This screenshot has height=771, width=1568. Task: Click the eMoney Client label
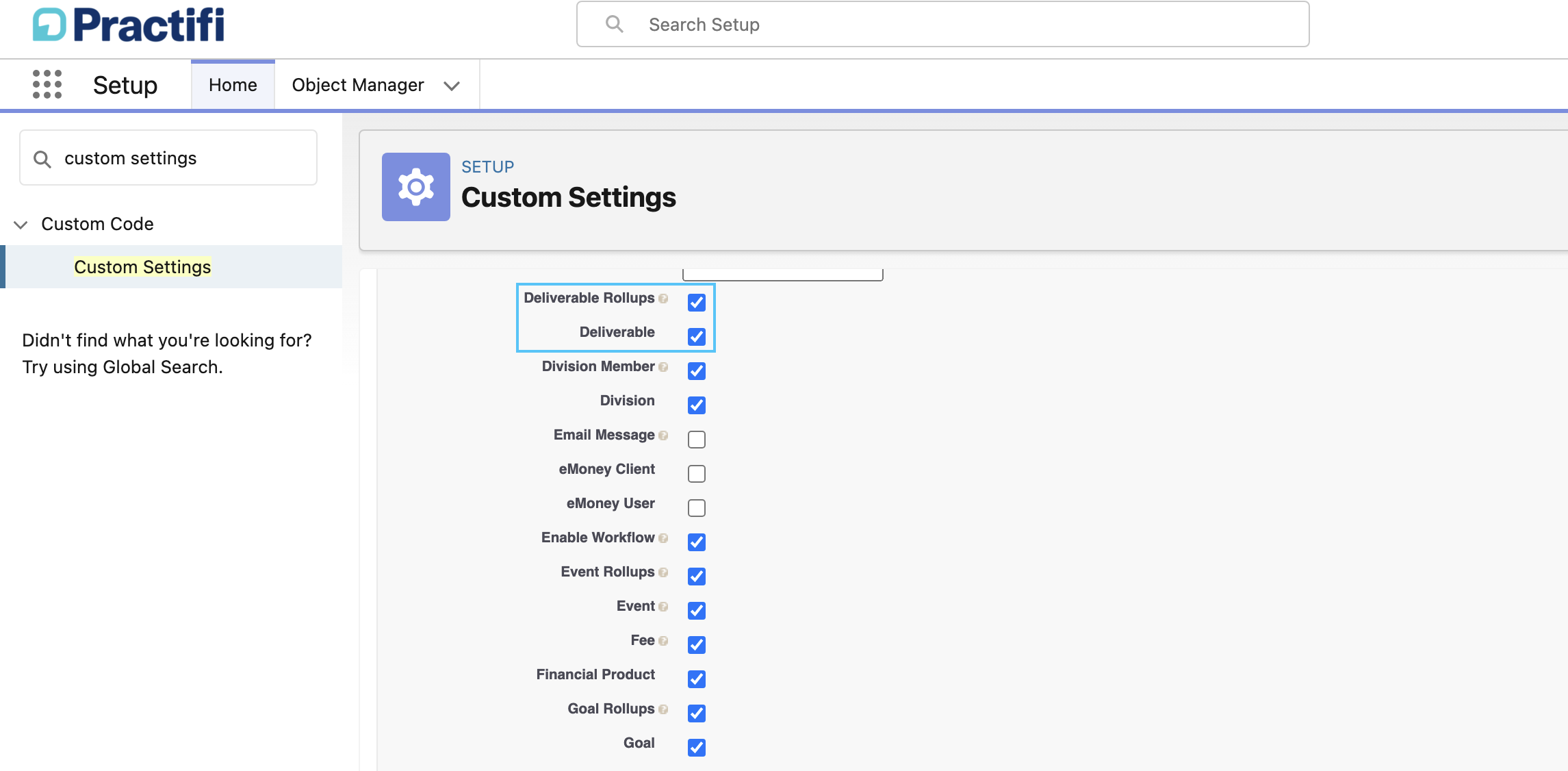tap(607, 469)
